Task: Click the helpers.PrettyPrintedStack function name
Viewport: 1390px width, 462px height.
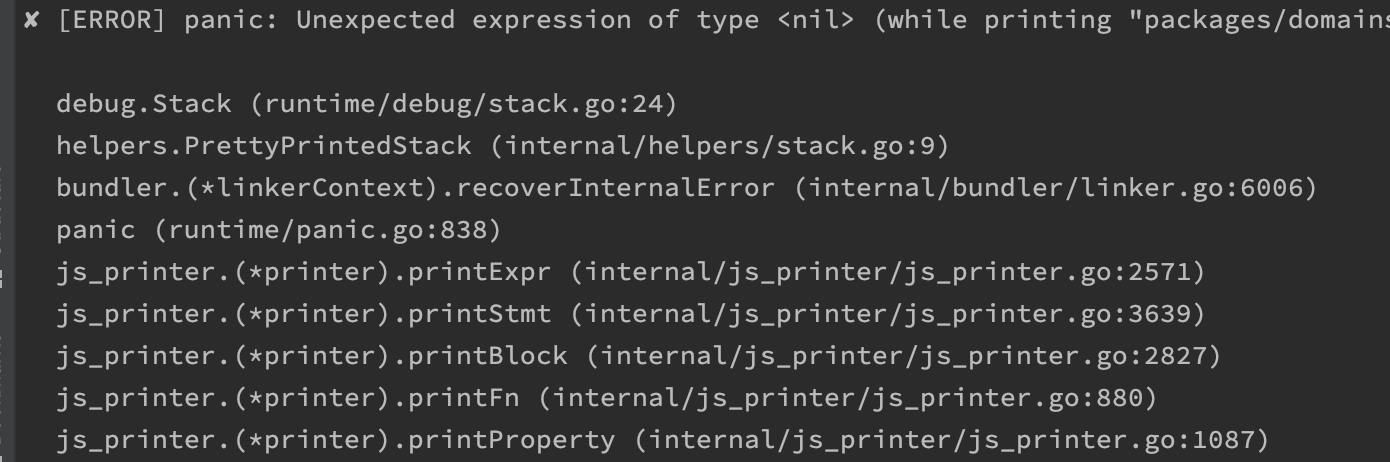Action: point(264,146)
